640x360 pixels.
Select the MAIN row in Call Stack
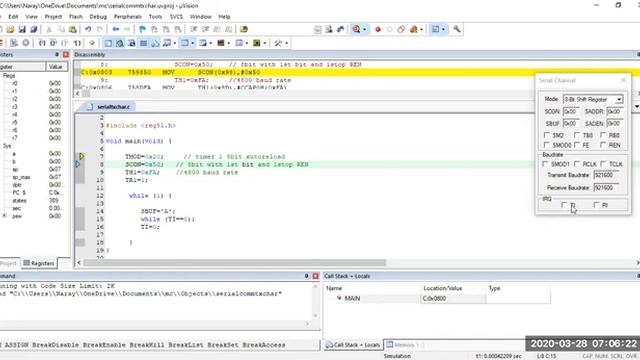point(437,298)
